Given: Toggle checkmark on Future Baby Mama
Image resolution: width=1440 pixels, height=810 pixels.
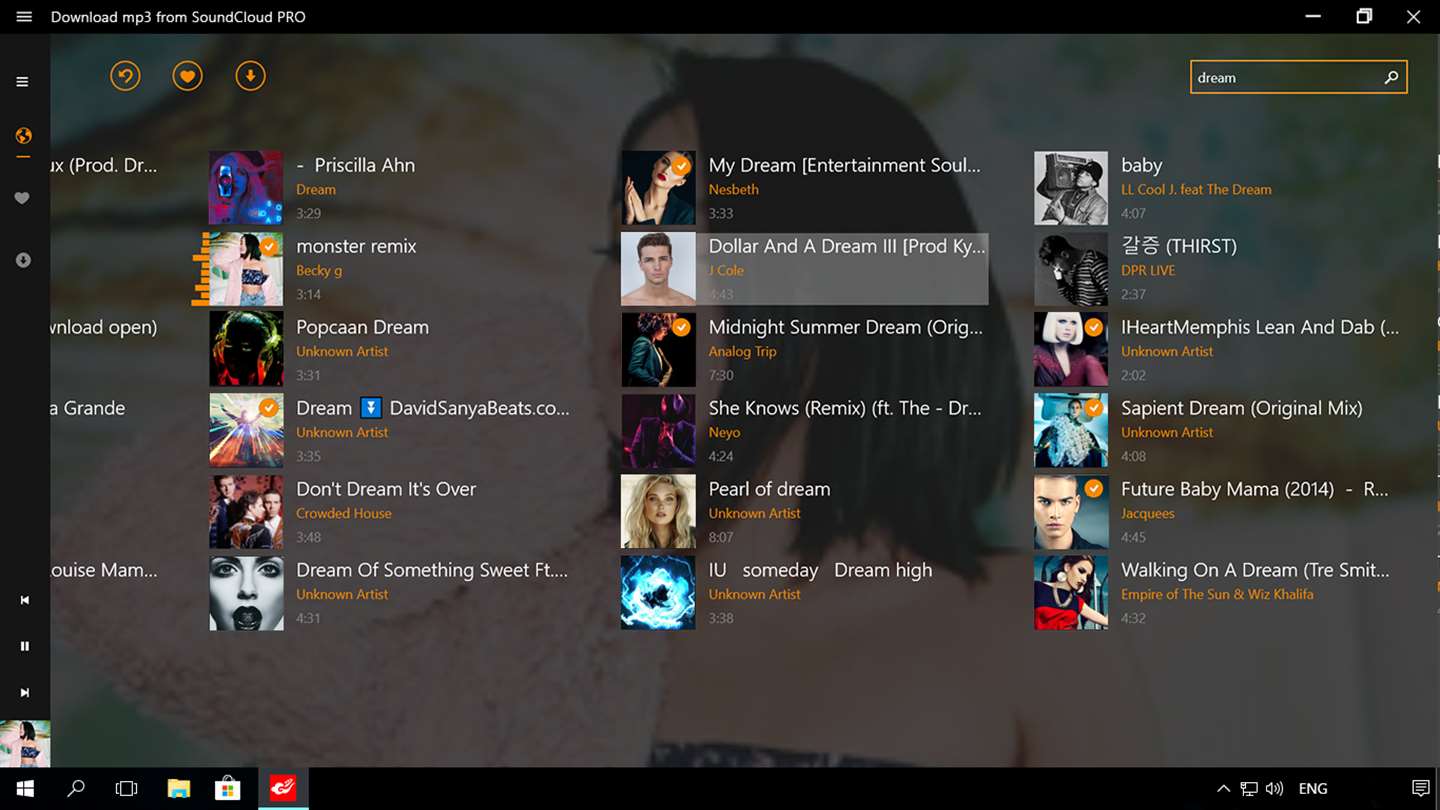Looking at the screenshot, I should click(x=1094, y=489).
